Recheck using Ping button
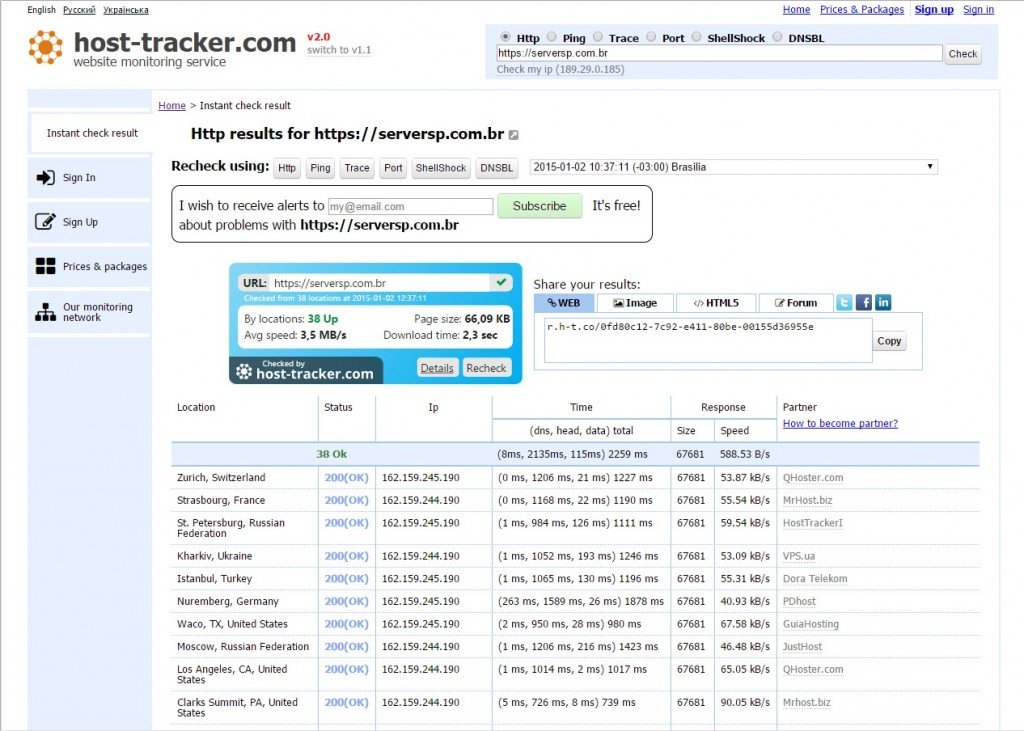This screenshot has height=731, width=1024. (x=320, y=168)
